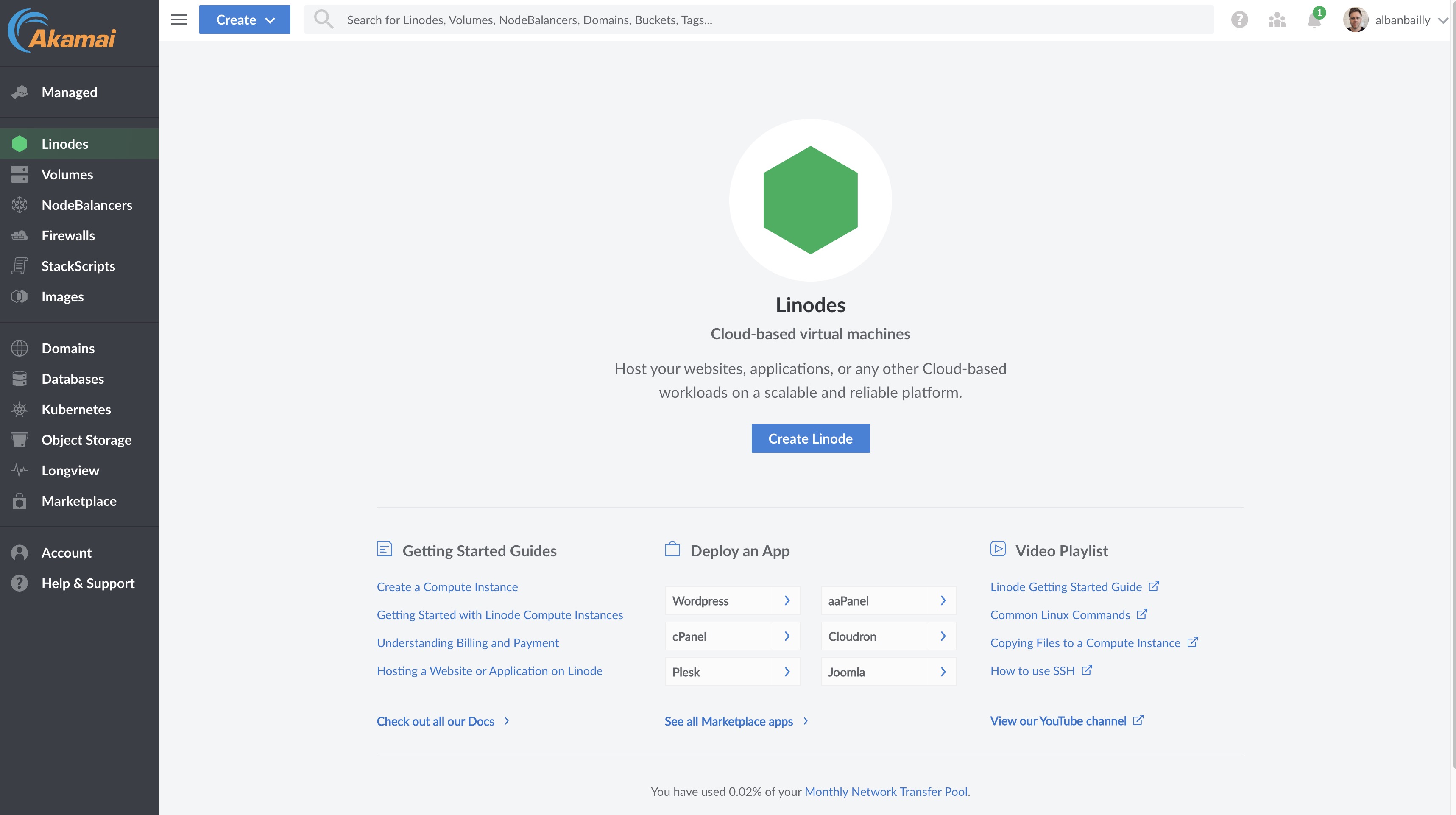This screenshot has height=815, width=1456.
Task: Open Marketplace in the sidebar
Action: coord(78,501)
